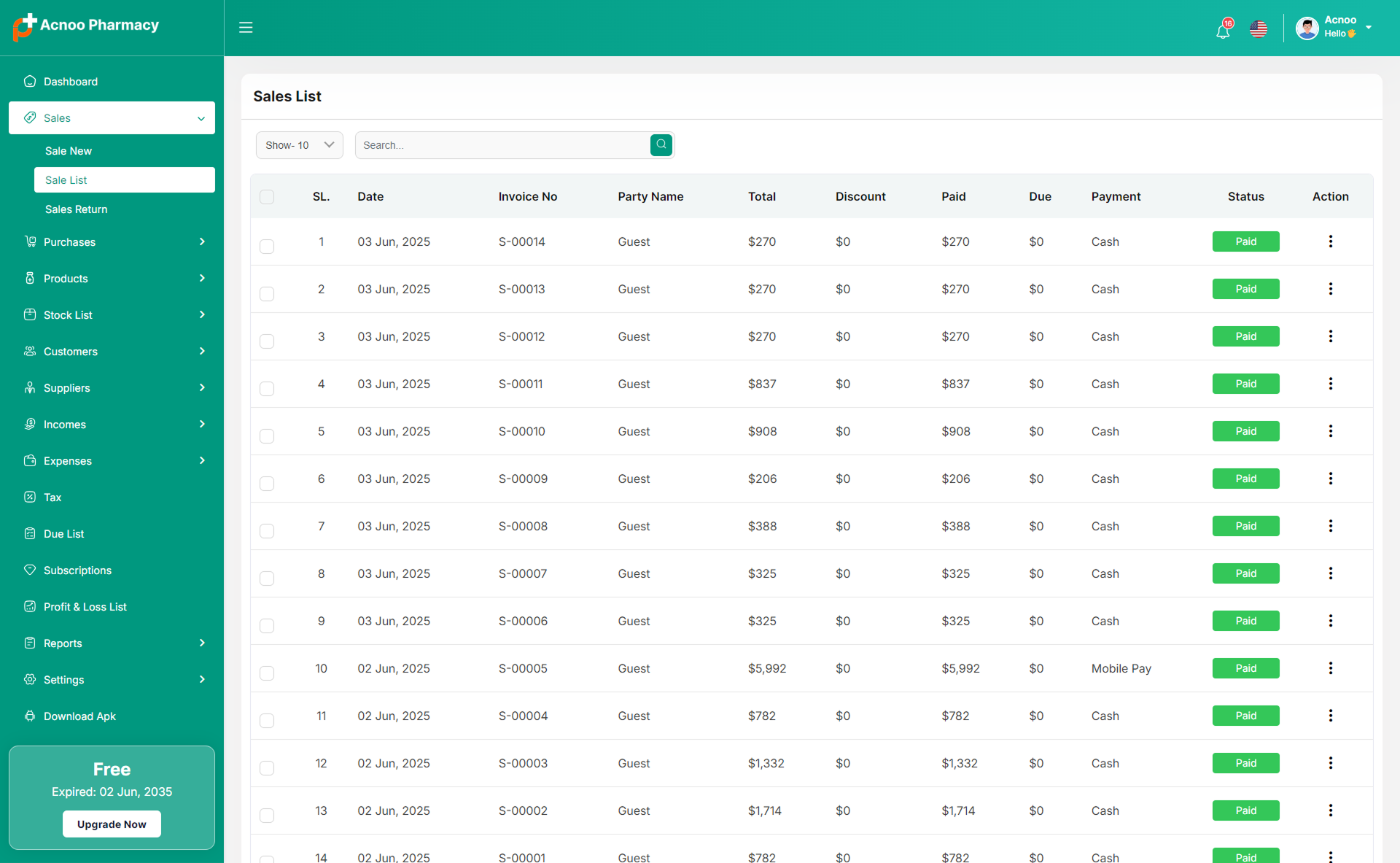This screenshot has width=1400, height=863.
Task: Click the Download Apk icon
Action: (x=29, y=716)
